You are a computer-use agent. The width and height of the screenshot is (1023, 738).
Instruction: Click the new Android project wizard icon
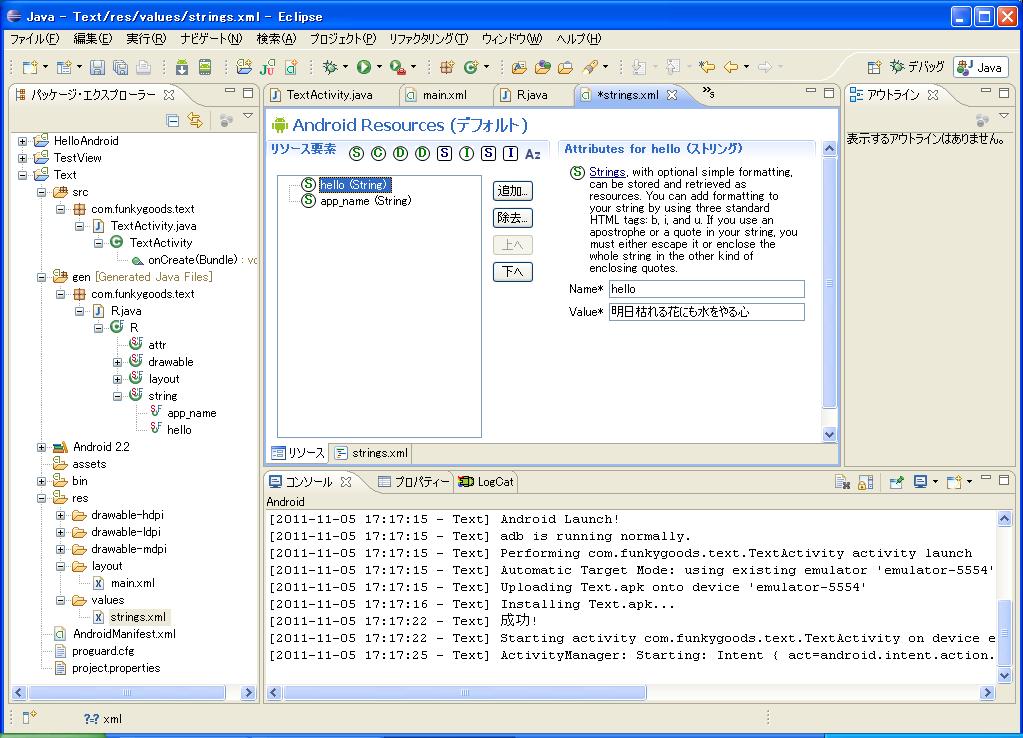click(x=245, y=67)
